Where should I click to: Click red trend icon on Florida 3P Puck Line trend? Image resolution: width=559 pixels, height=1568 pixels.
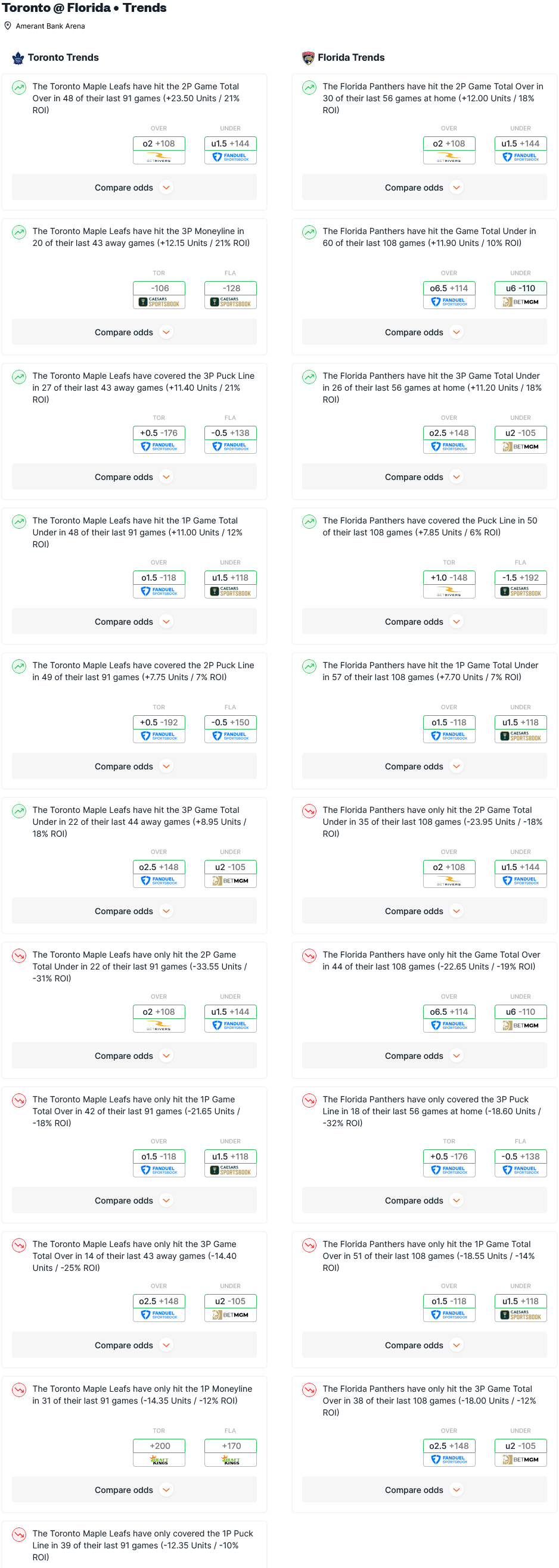[x=309, y=1100]
